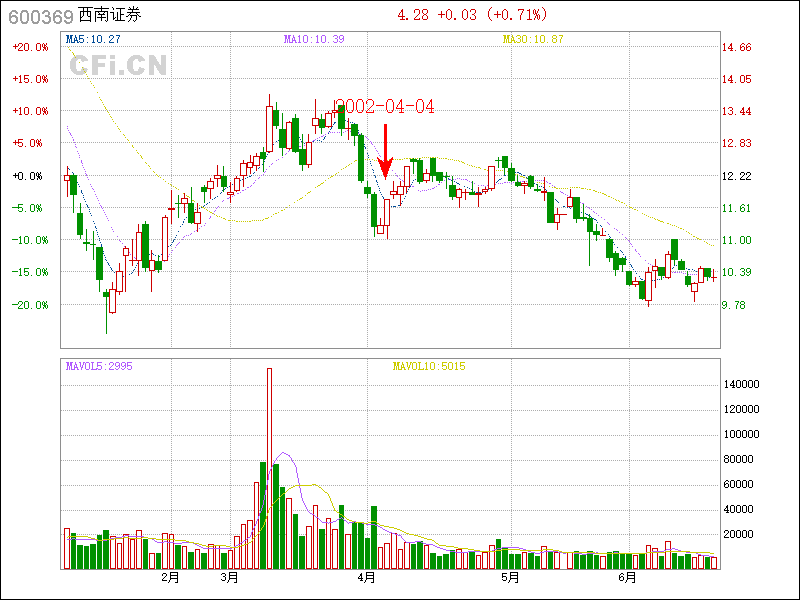Click the CFi.CN watermark logo

tap(117, 66)
